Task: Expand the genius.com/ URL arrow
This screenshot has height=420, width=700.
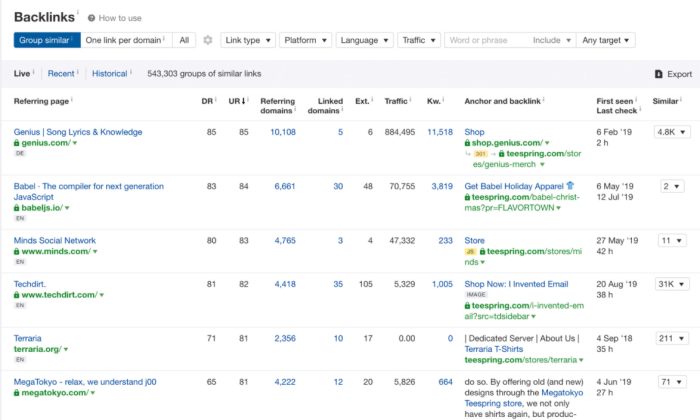Action: pos(75,143)
